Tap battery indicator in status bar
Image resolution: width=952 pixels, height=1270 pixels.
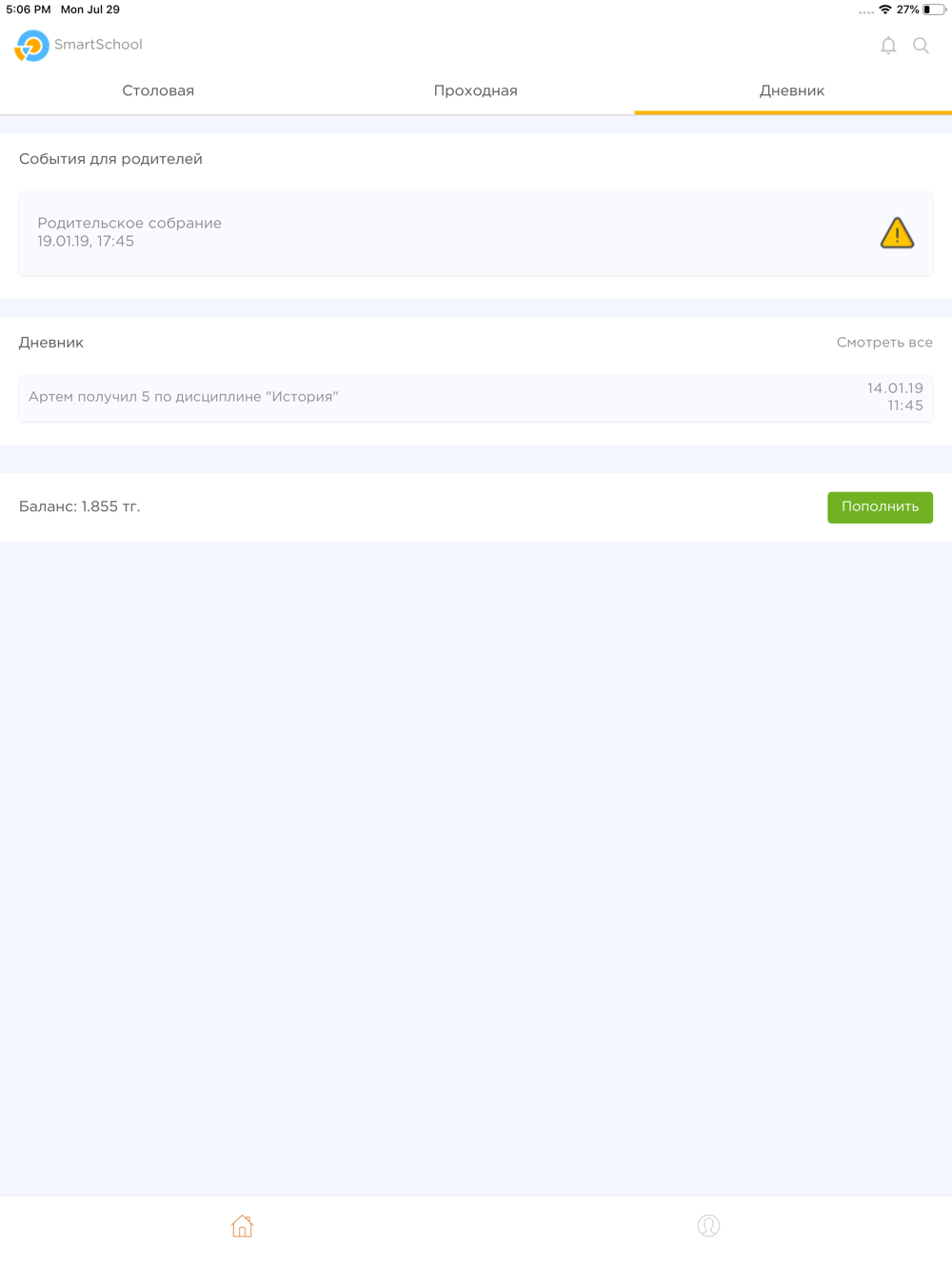tap(934, 10)
